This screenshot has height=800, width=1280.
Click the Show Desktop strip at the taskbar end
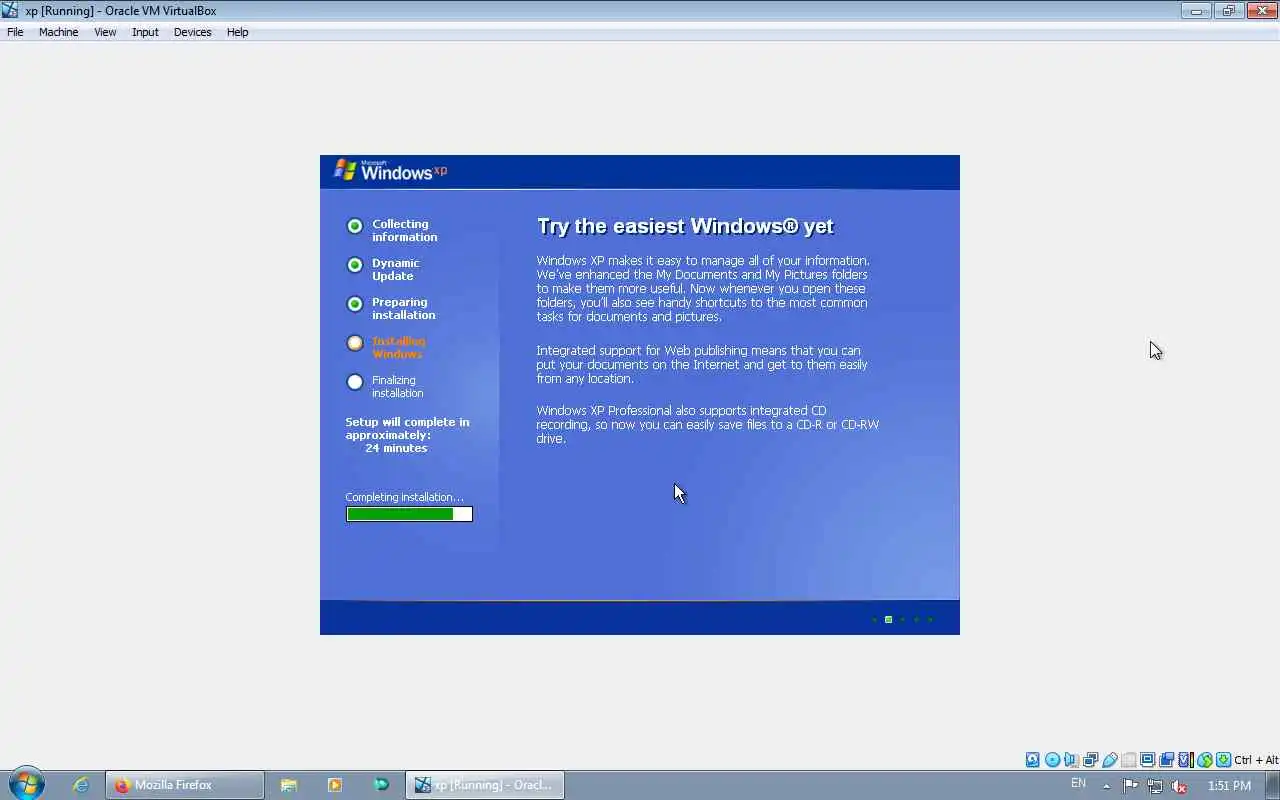(x=1272, y=785)
